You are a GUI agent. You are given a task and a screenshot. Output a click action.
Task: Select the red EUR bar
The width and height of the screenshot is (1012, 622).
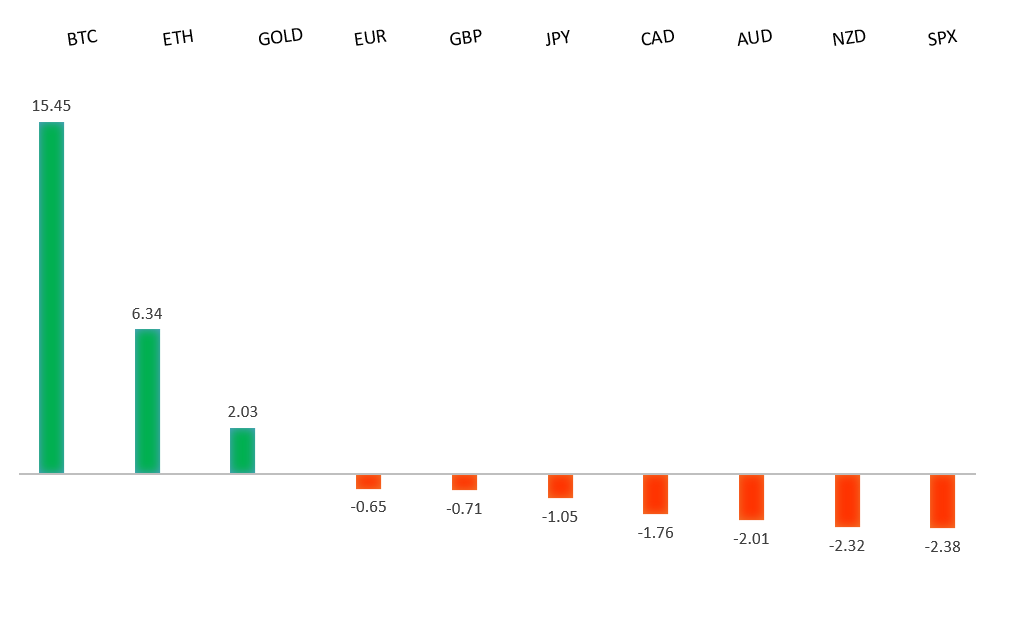pos(368,482)
